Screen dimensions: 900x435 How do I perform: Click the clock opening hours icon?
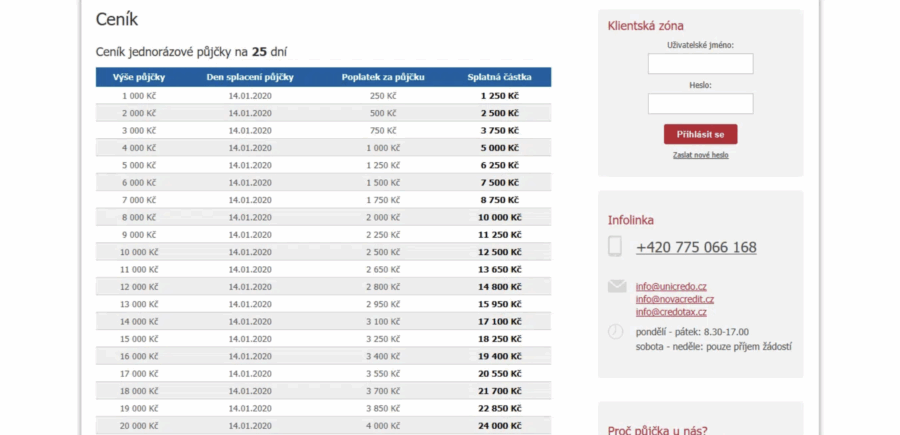(x=615, y=332)
